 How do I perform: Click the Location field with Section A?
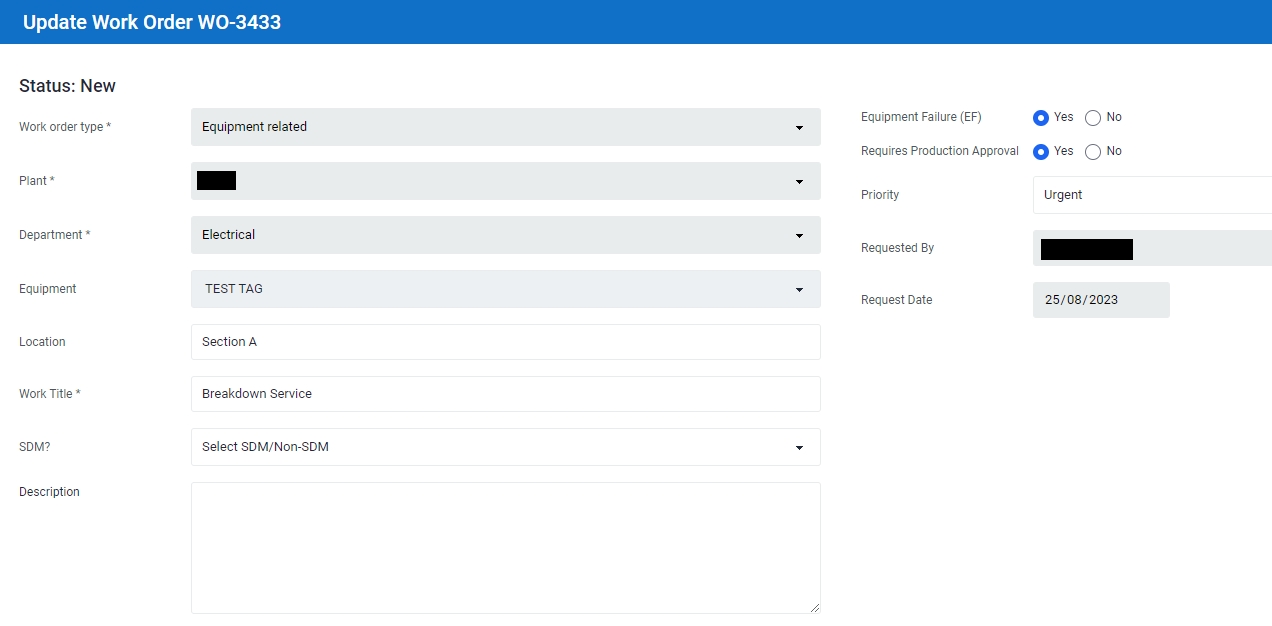[505, 342]
